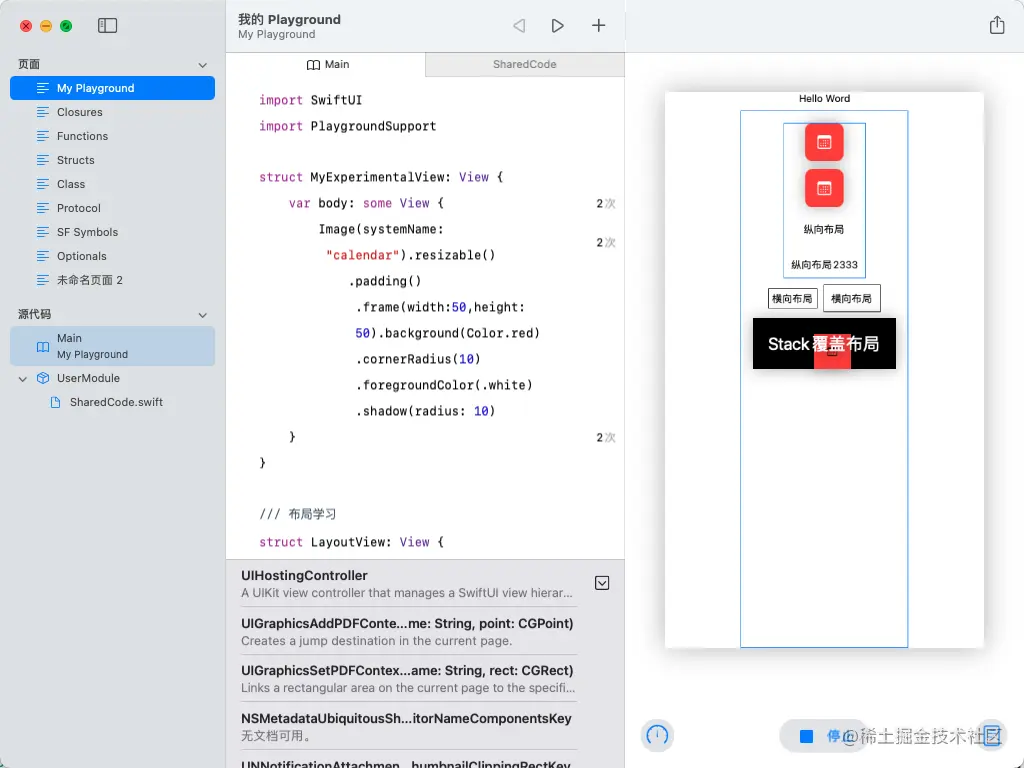
Task: Open the Protocol page
Action: [x=112, y=208]
